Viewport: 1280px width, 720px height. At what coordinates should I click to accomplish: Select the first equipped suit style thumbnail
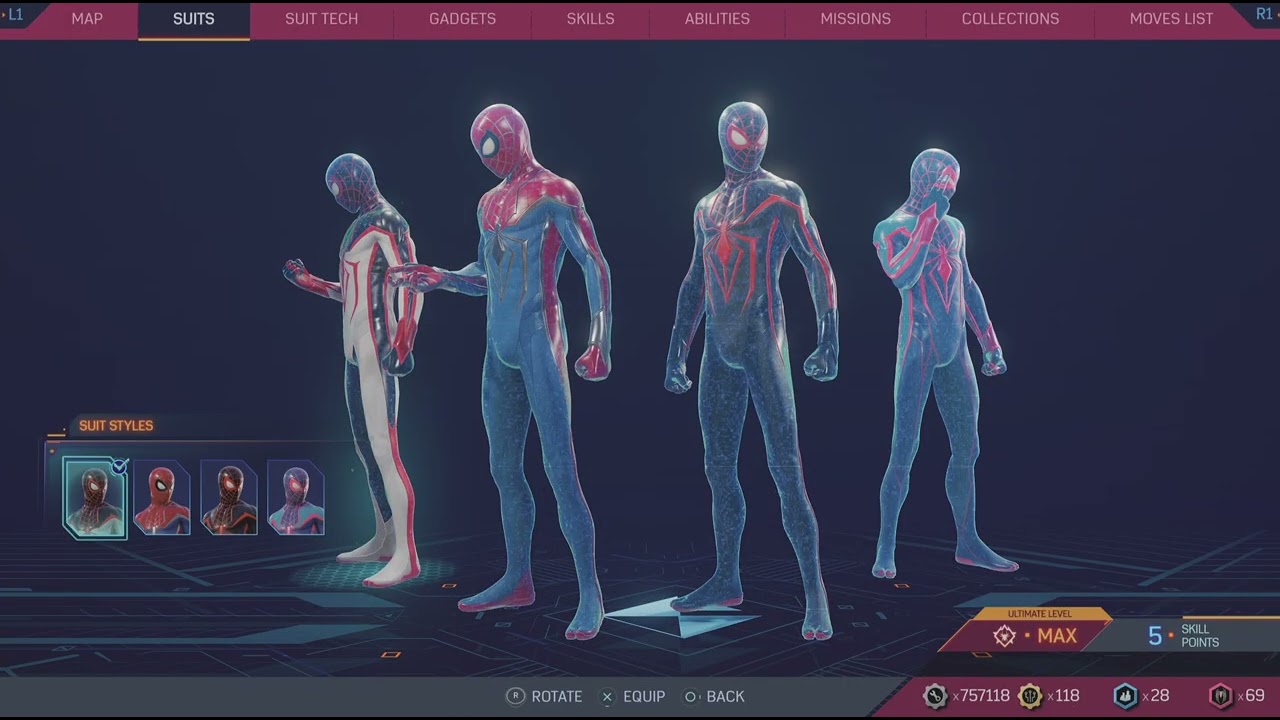click(94, 498)
